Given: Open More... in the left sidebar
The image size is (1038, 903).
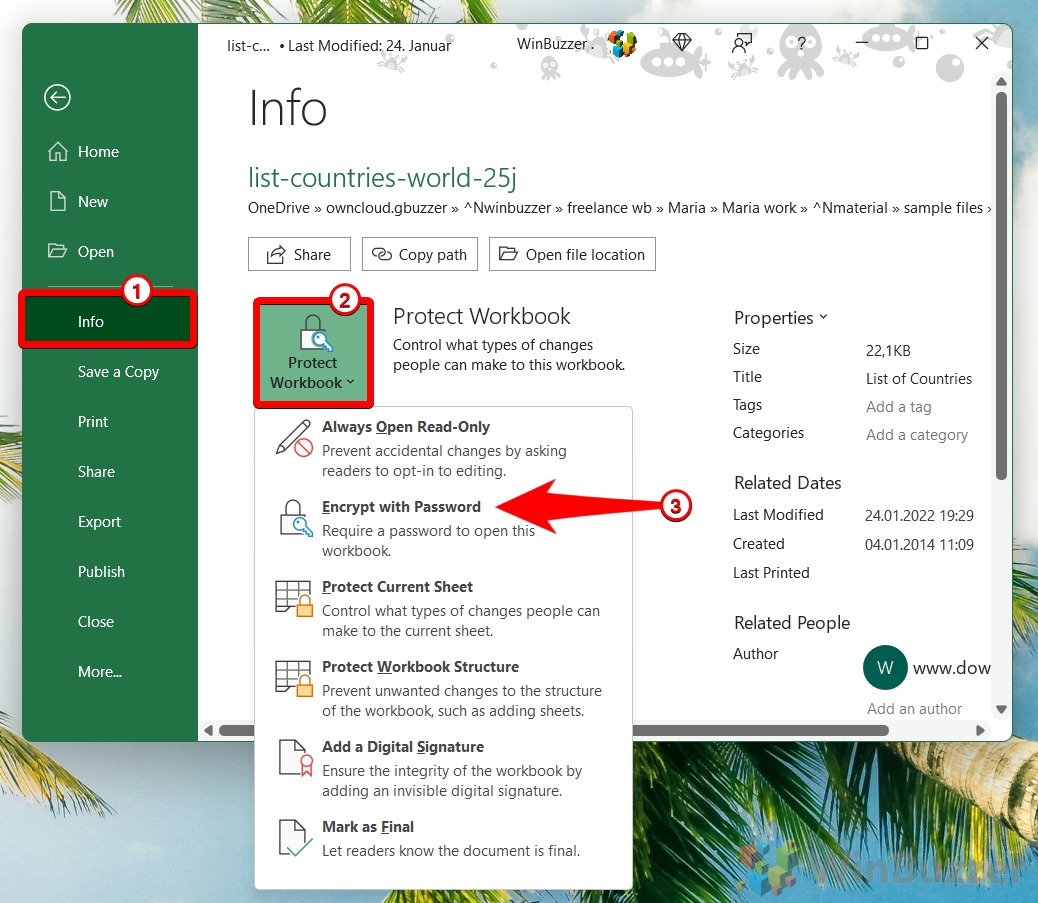Looking at the screenshot, I should [100, 672].
